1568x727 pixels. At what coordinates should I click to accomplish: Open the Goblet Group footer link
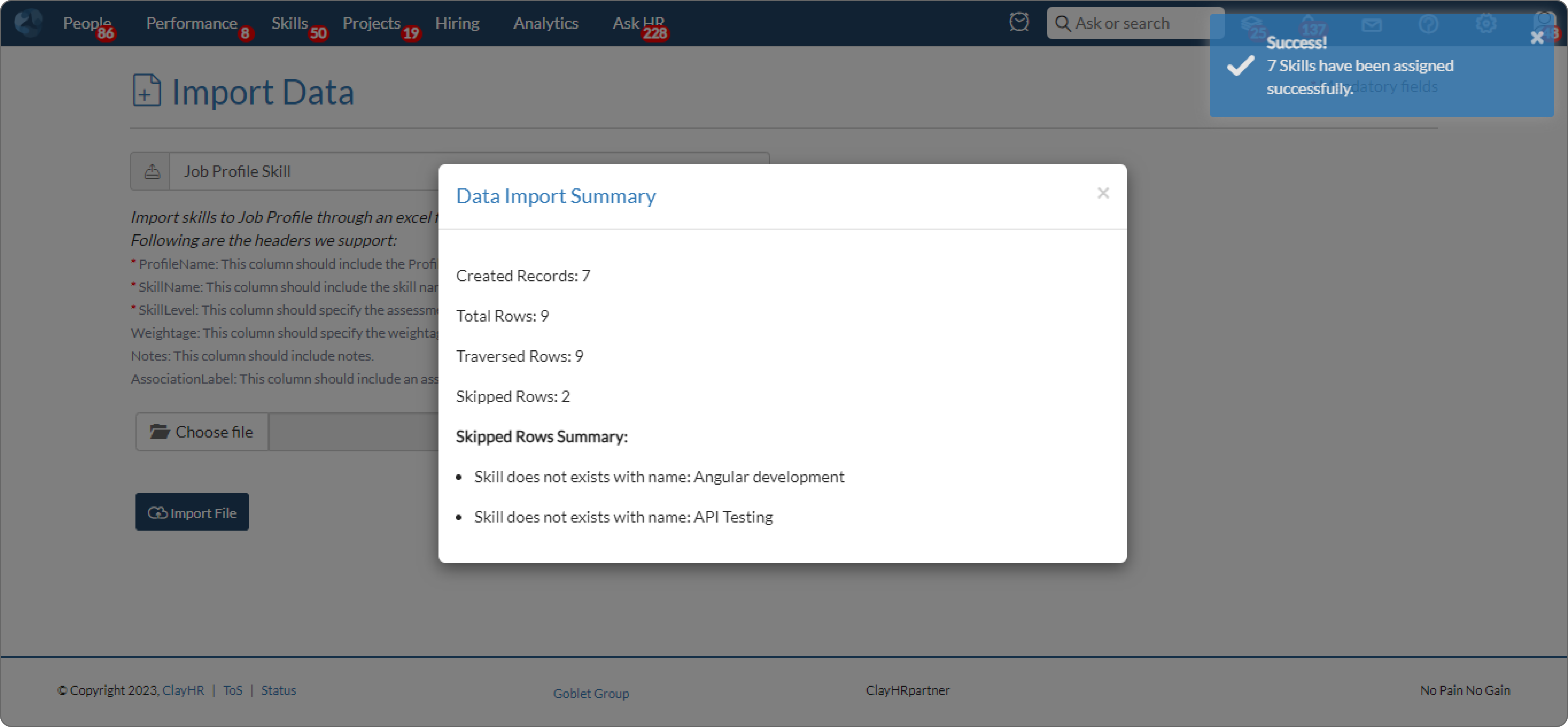(x=590, y=694)
